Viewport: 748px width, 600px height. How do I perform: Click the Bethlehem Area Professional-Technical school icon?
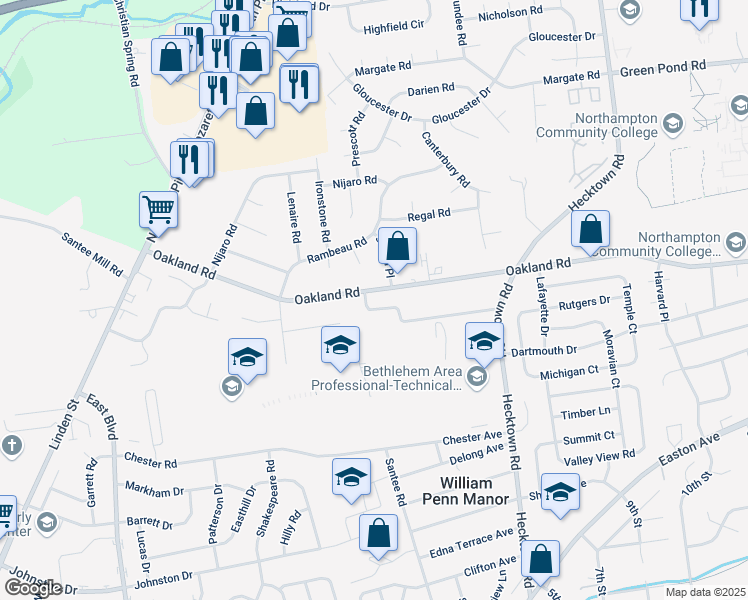click(476, 378)
